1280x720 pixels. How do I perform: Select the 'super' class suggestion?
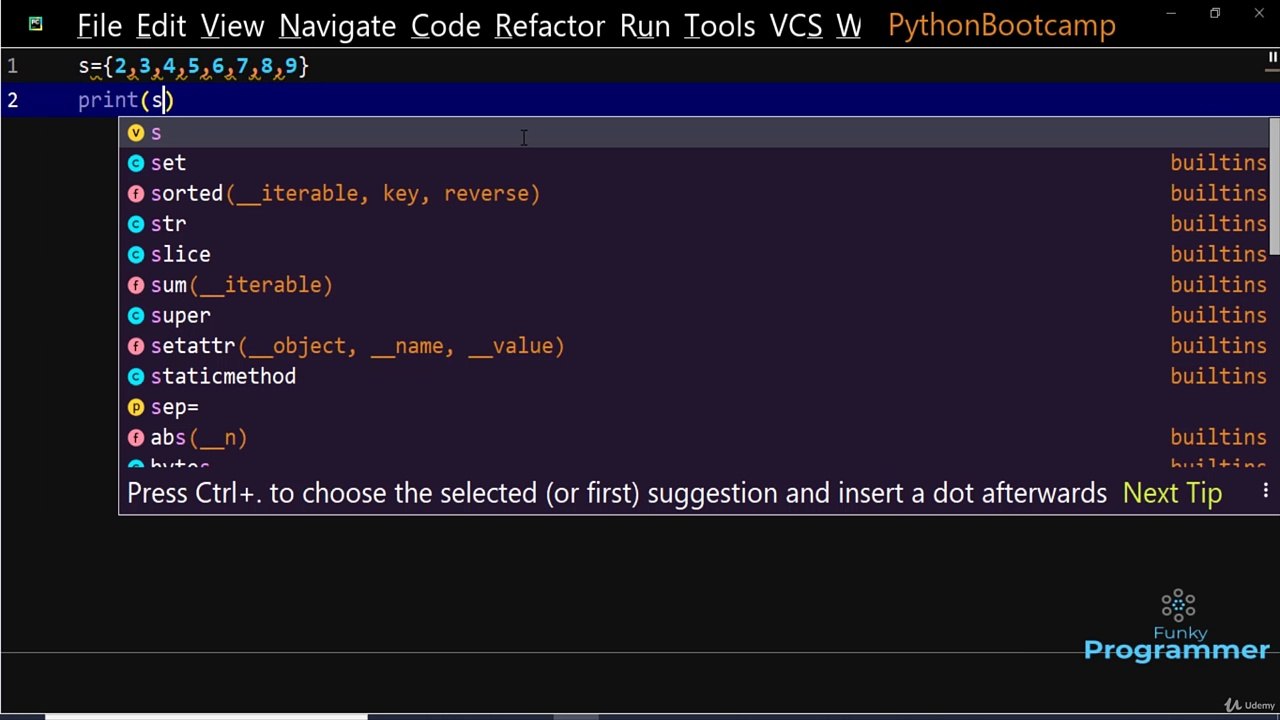coord(694,315)
